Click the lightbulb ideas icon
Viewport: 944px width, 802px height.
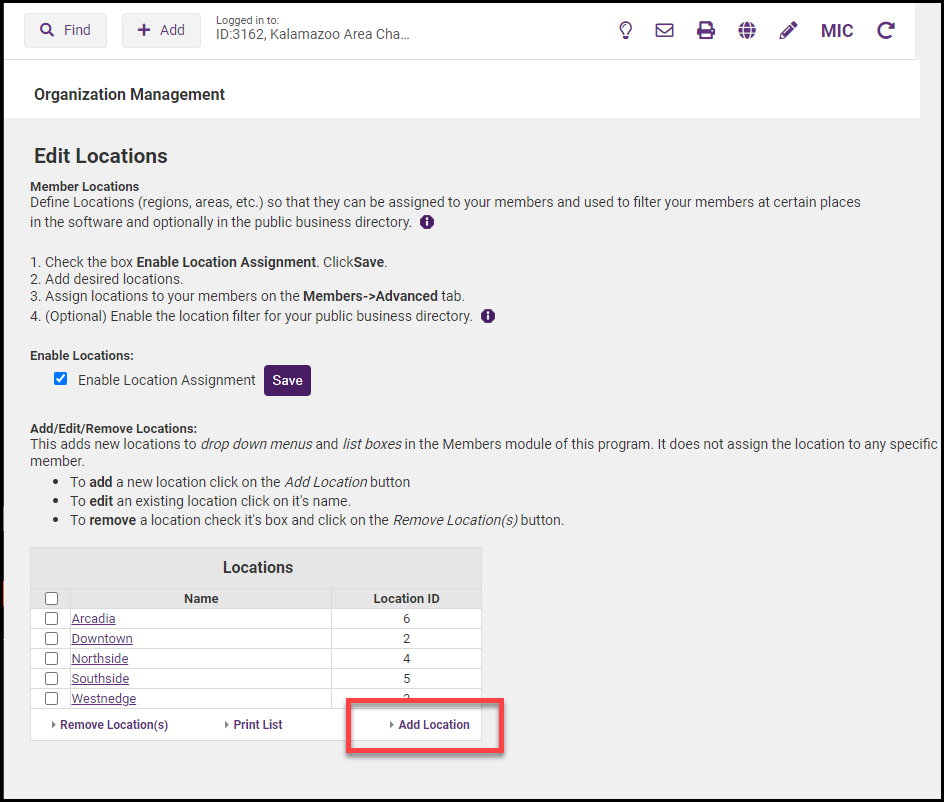626,30
